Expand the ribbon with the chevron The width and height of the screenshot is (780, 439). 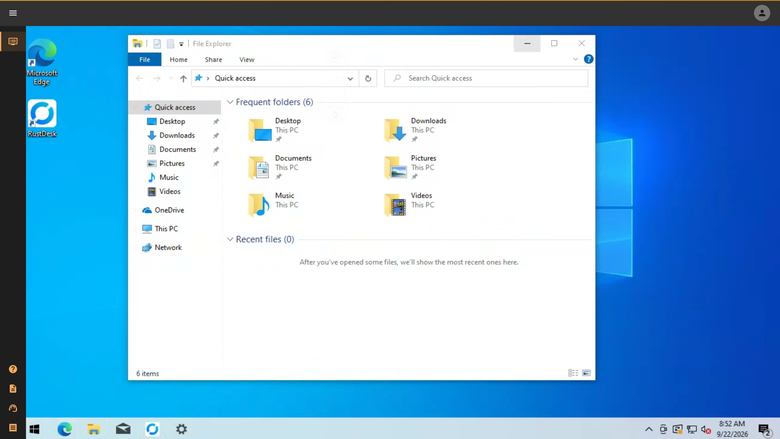click(x=576, y=59)
